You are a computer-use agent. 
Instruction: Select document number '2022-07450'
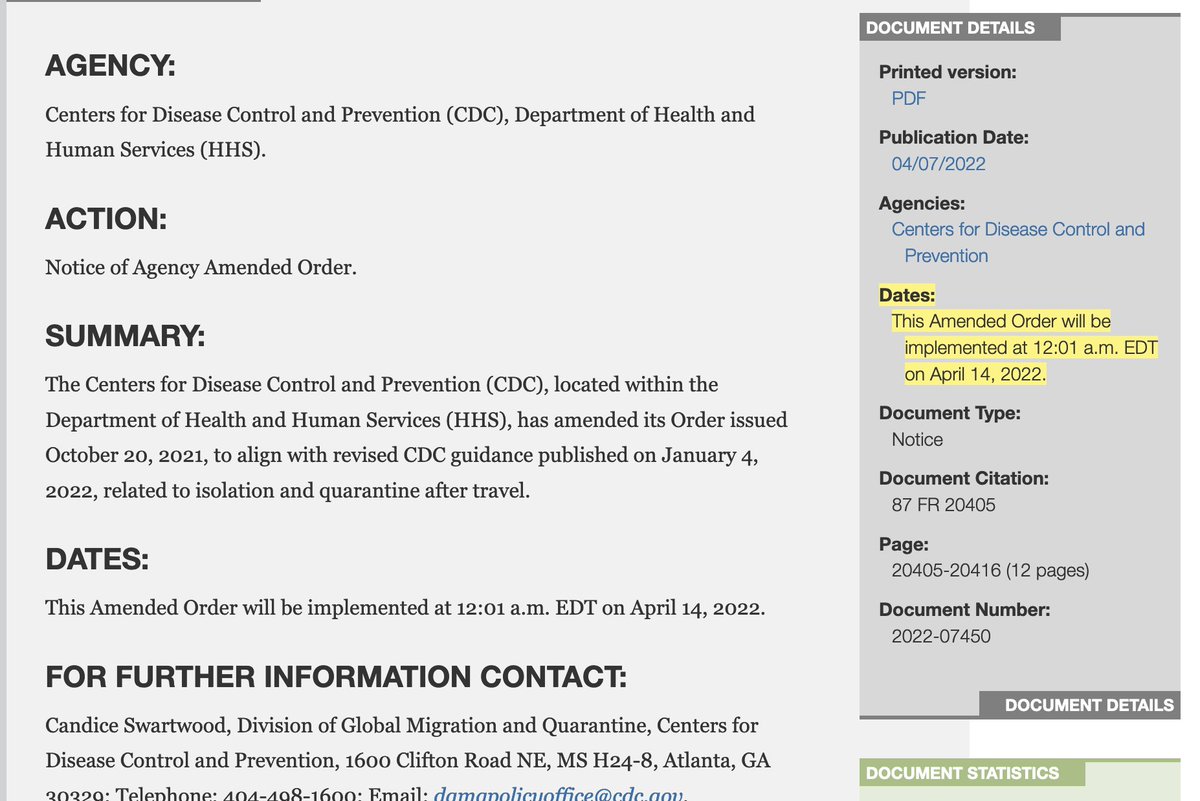pos(941,636)
